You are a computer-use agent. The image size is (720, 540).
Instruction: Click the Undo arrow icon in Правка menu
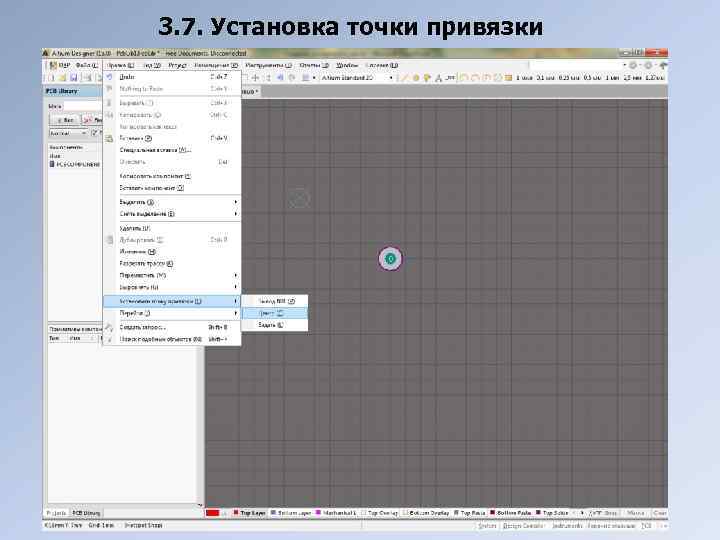109,77
